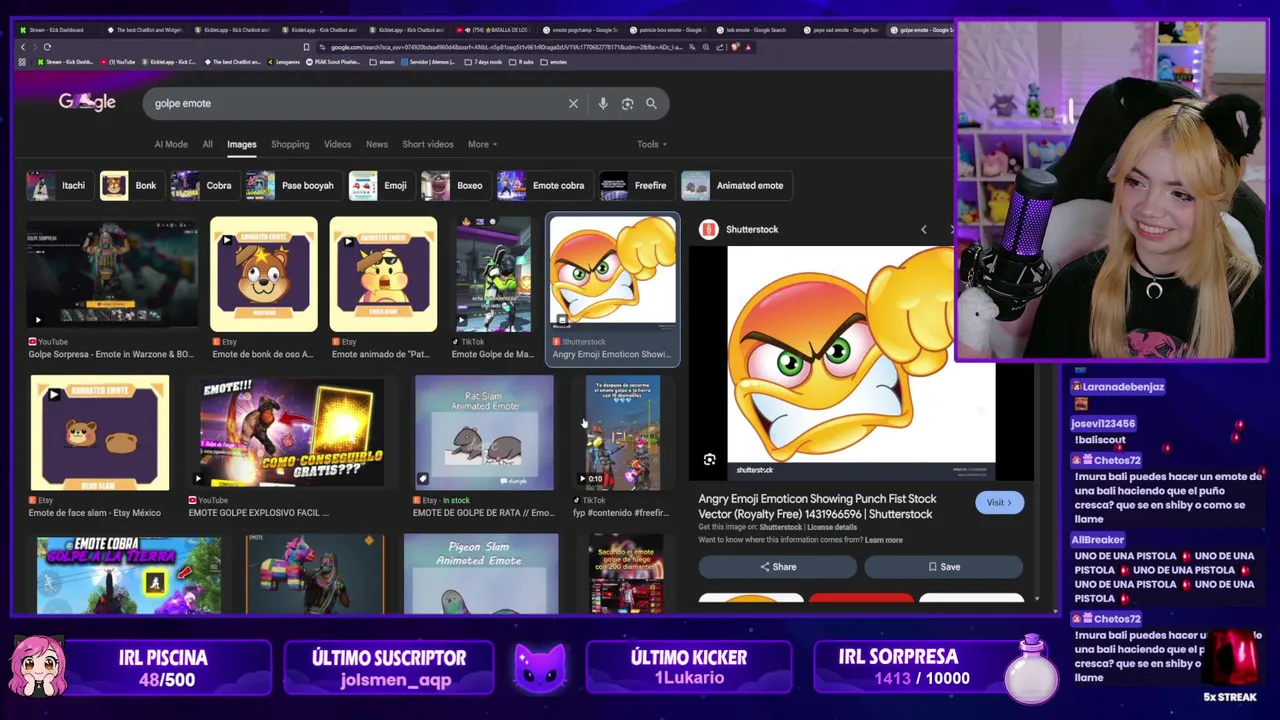Switch to 'BATALLA DE LOS' YouTube browser tab
Image resolution: width=1280 pixels, height=720 pixels.
[494, 30]
